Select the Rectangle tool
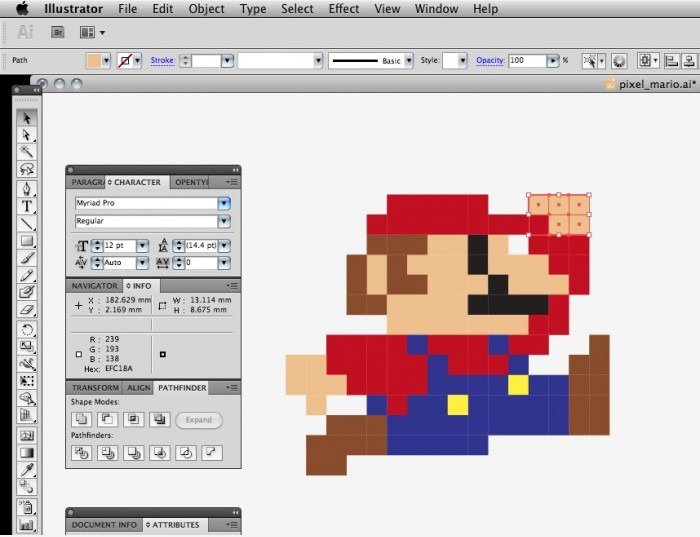The image size is (700, 537). click(27, 241)
